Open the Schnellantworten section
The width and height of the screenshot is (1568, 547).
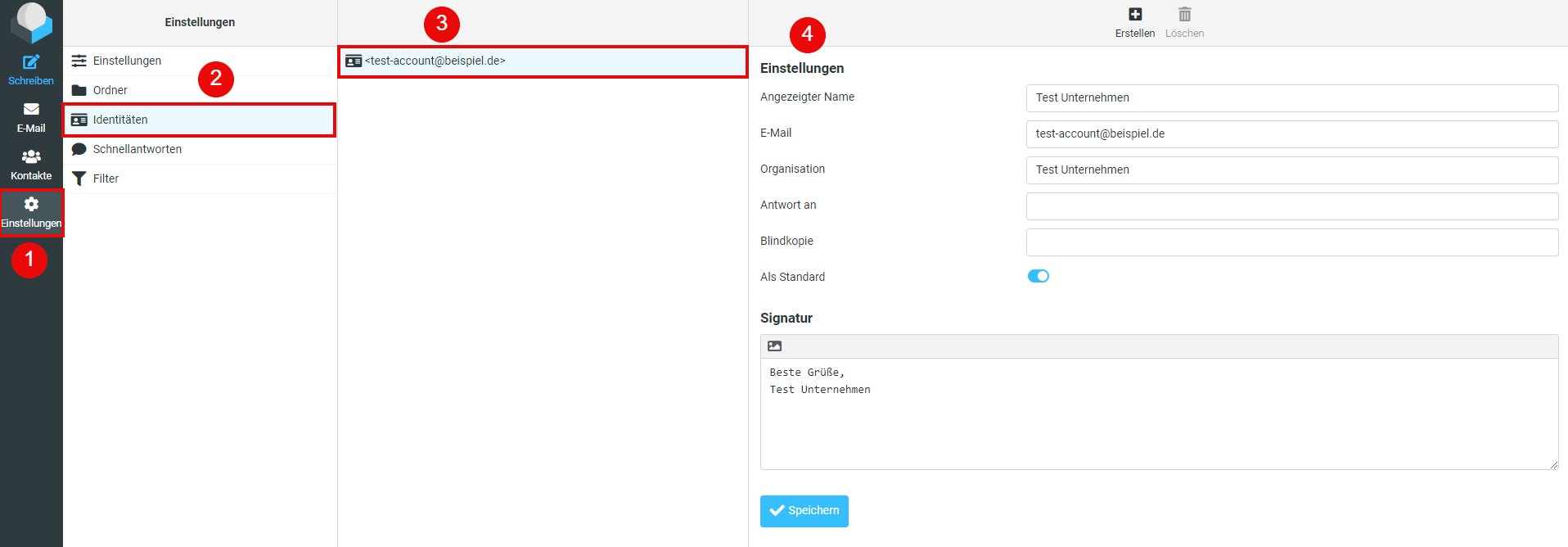pyautogui.click(x=137, y=149)
